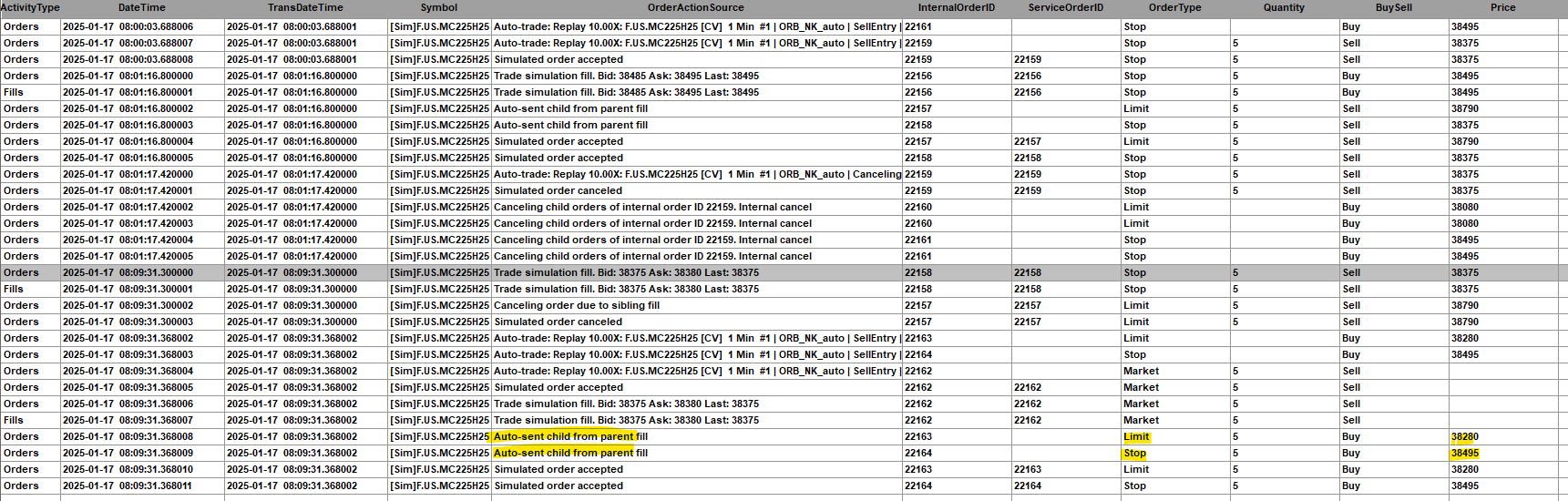Image resolution: width=1568 pixels, height=501 pixels.
Task: Click 'Auto-sent child from parent fill' at 08:01:16.800002
Action: tap(571, 108)
